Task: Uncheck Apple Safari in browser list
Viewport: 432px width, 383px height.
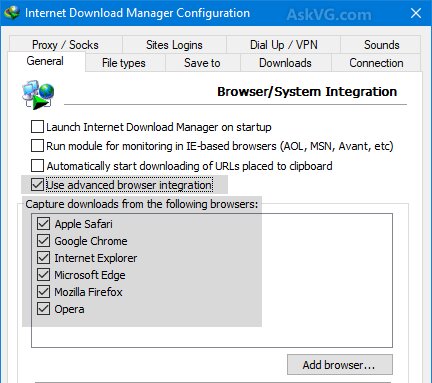Action: point(43,224)
